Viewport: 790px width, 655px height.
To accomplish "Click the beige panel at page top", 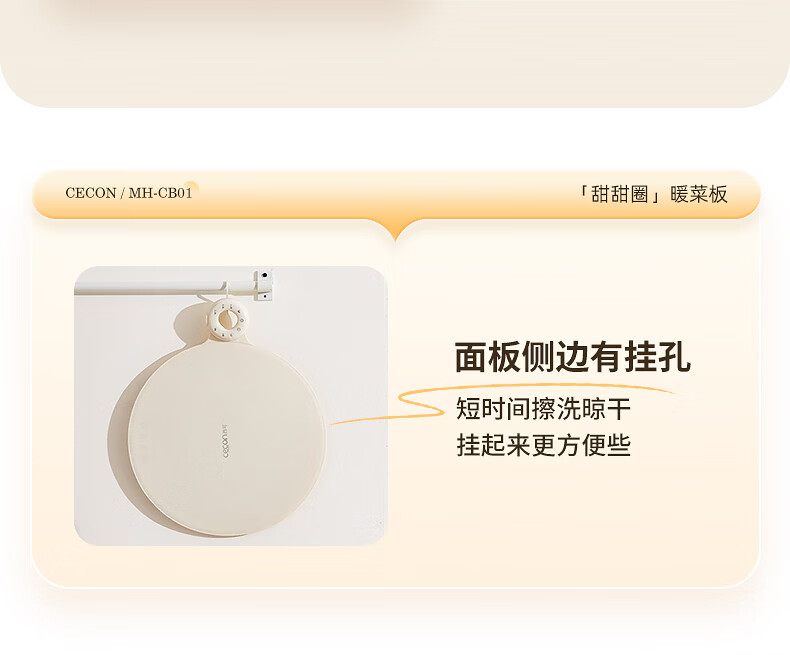I will pyautogui.click(x=395, y=53).
